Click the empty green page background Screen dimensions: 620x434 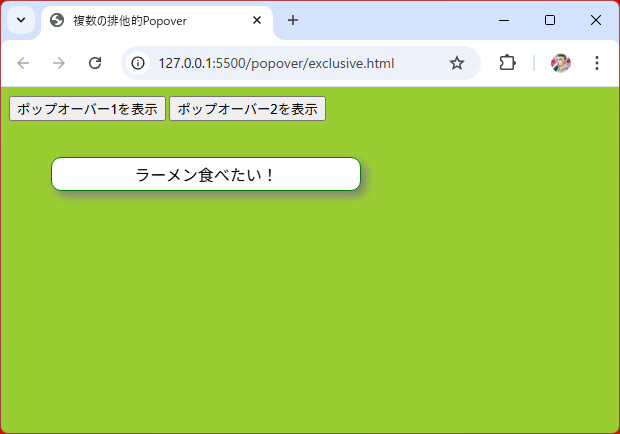point(400,320)
